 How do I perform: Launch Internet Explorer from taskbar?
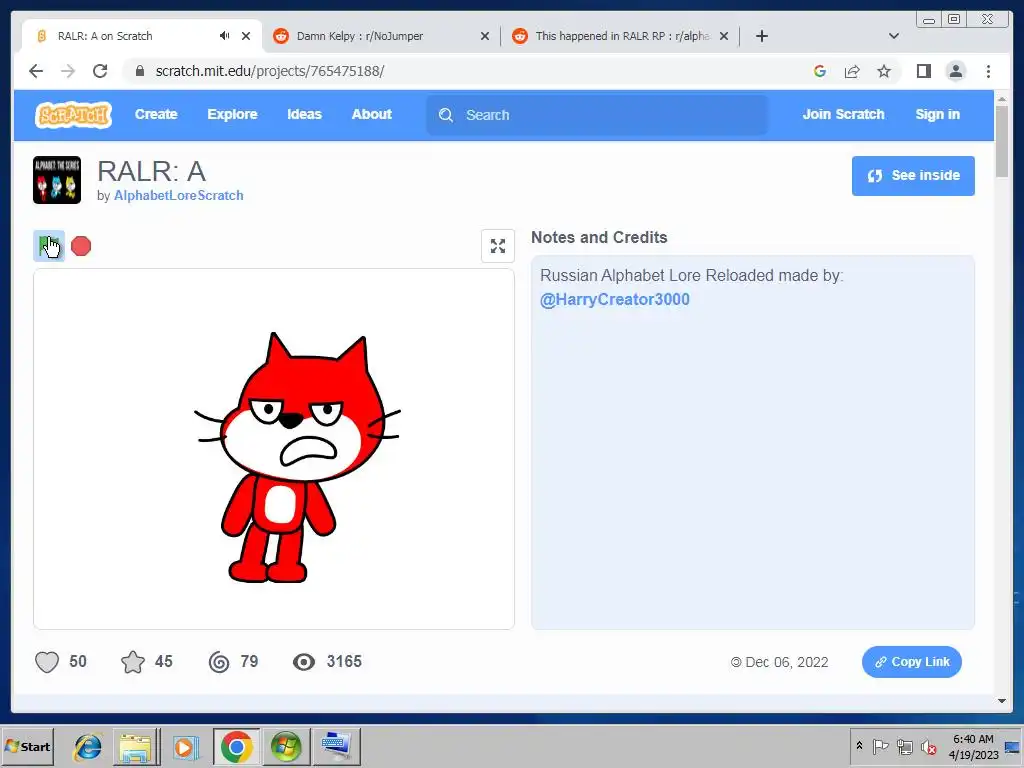point(88,746)
